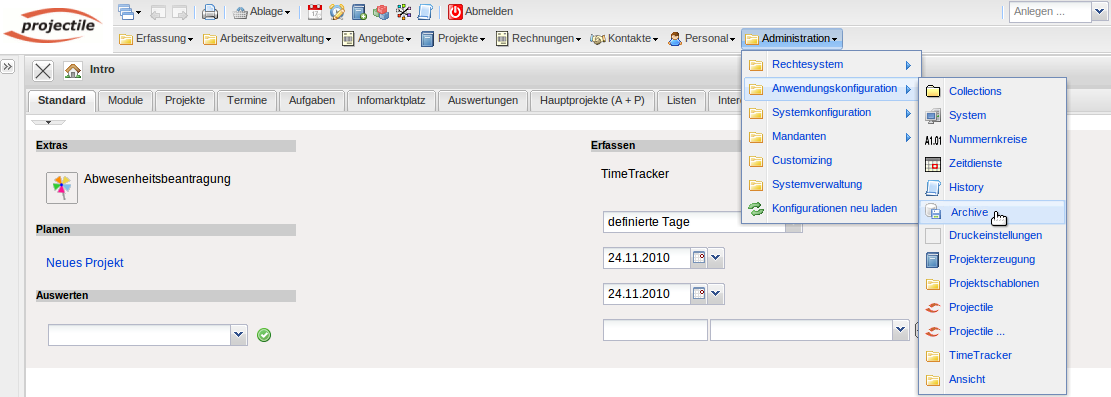Click the navigate back arrow icon
The height and width of the screenshot is (397, 1111).
tap(158, 11)
